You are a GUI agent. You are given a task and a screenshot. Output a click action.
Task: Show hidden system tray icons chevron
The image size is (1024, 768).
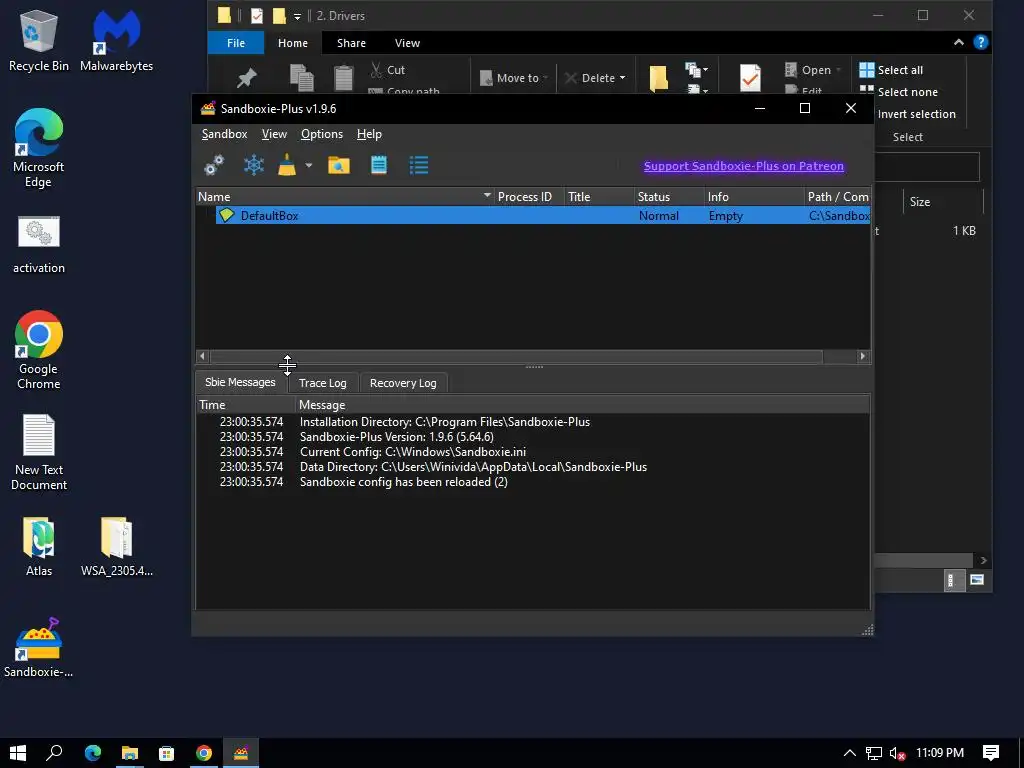pos(849,753)
